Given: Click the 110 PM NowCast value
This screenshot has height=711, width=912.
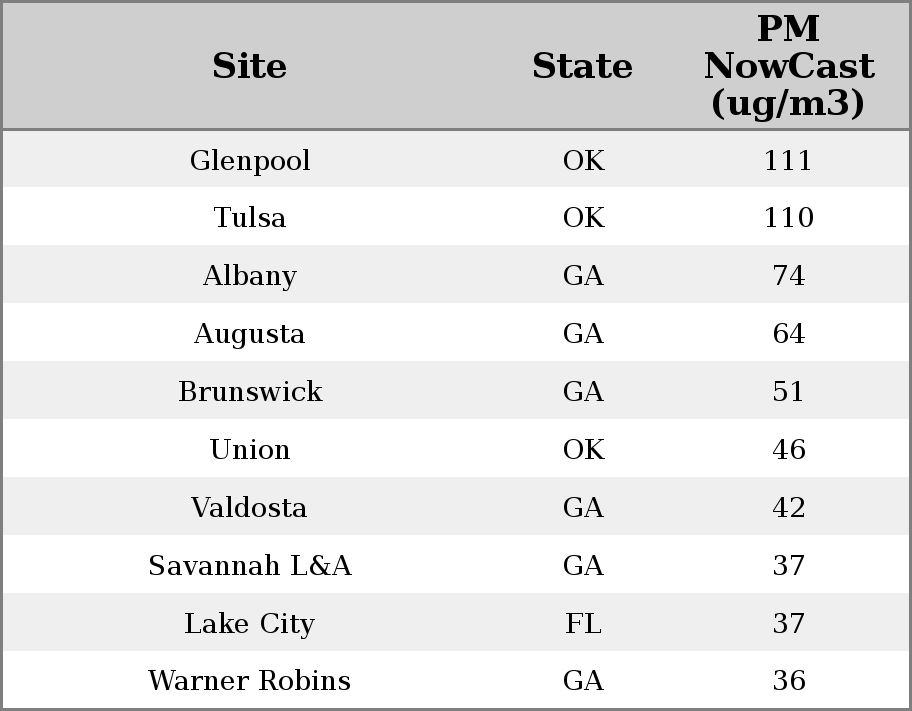Looking at the screenshot, I should click(788, 218).
